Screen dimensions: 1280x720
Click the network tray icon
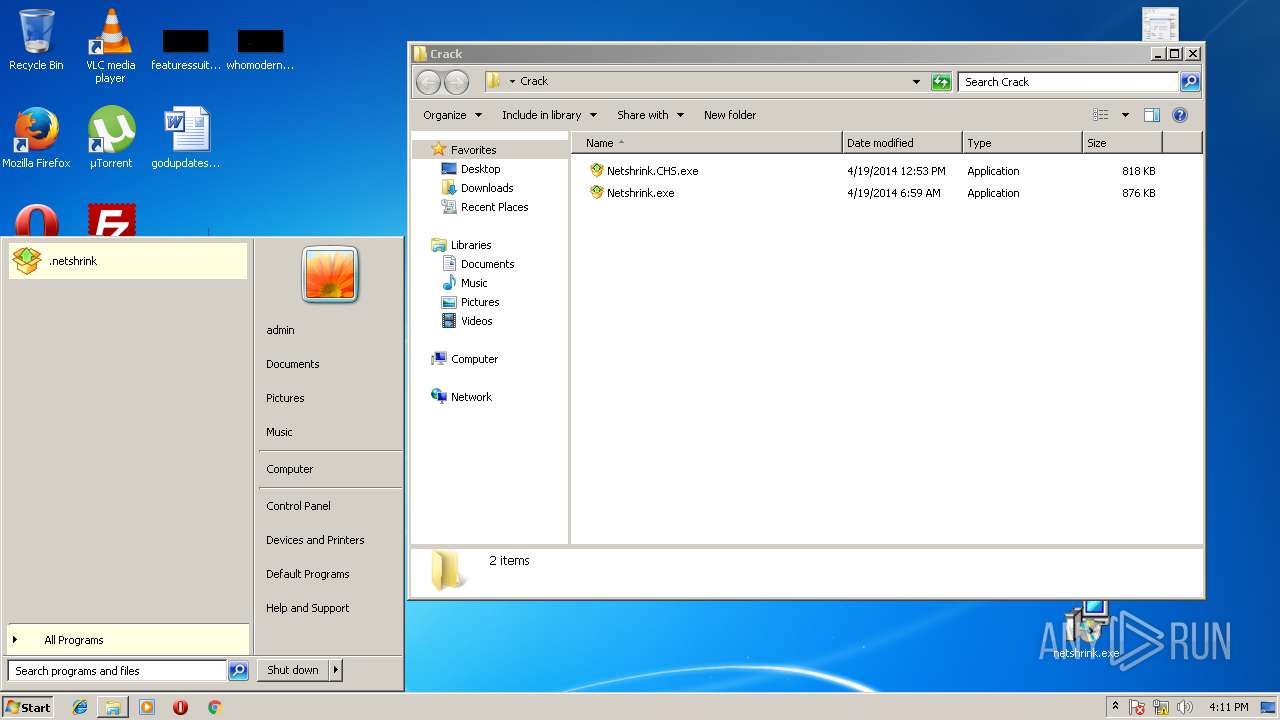(1161, 707)
